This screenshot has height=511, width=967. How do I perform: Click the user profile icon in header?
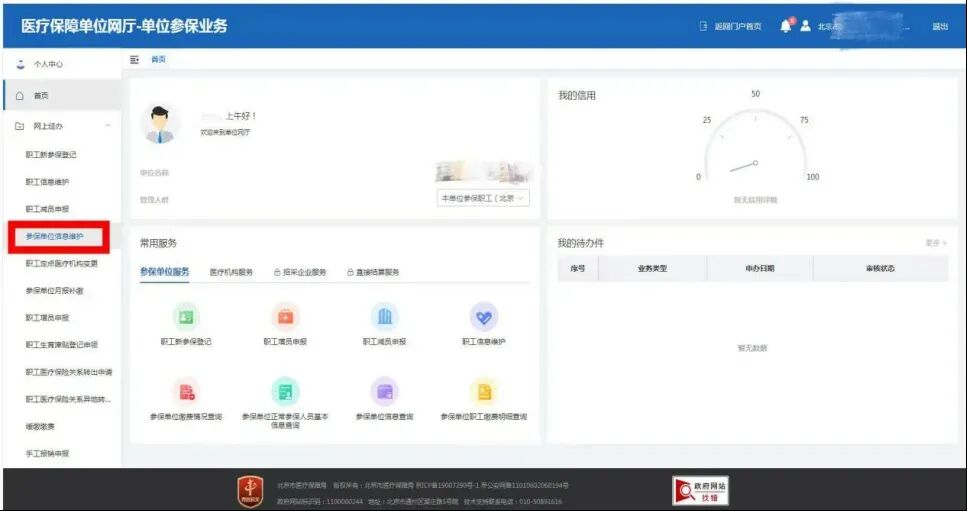click(805, 26)
